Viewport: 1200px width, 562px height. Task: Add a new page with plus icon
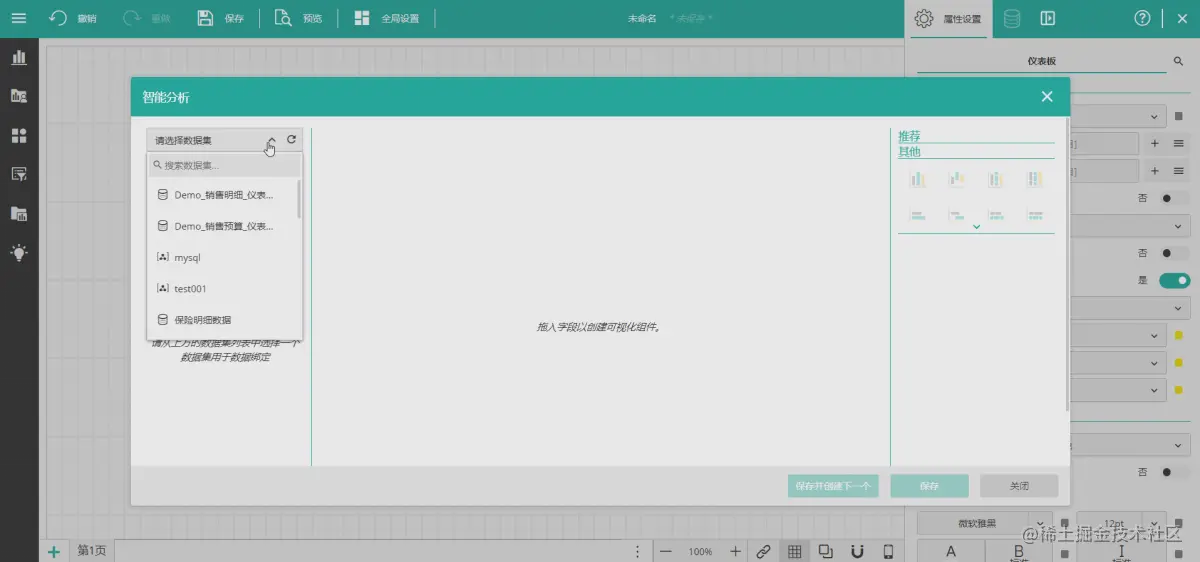click(53, 551)
